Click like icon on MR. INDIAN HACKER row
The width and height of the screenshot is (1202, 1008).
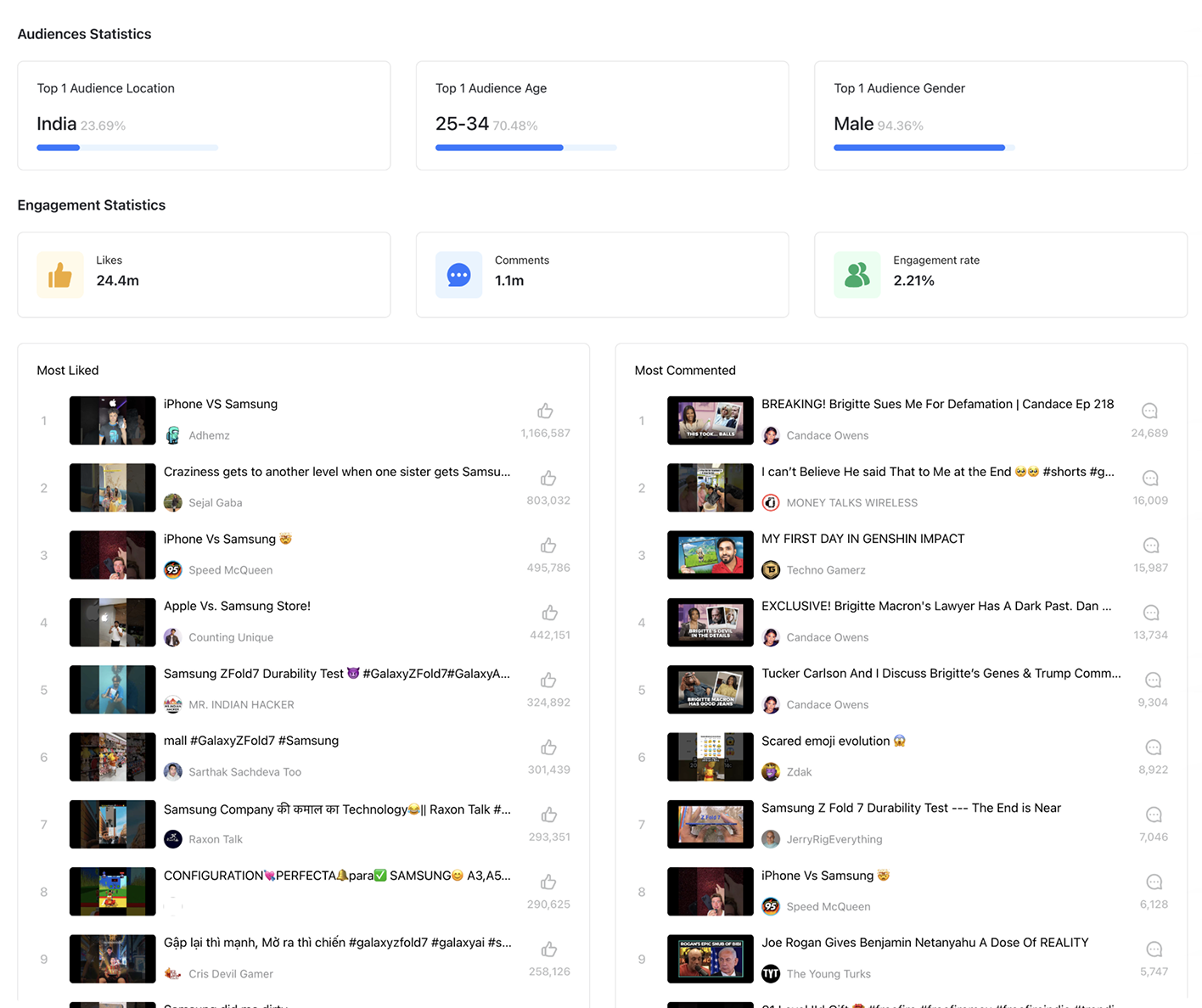tap(548, 680)
